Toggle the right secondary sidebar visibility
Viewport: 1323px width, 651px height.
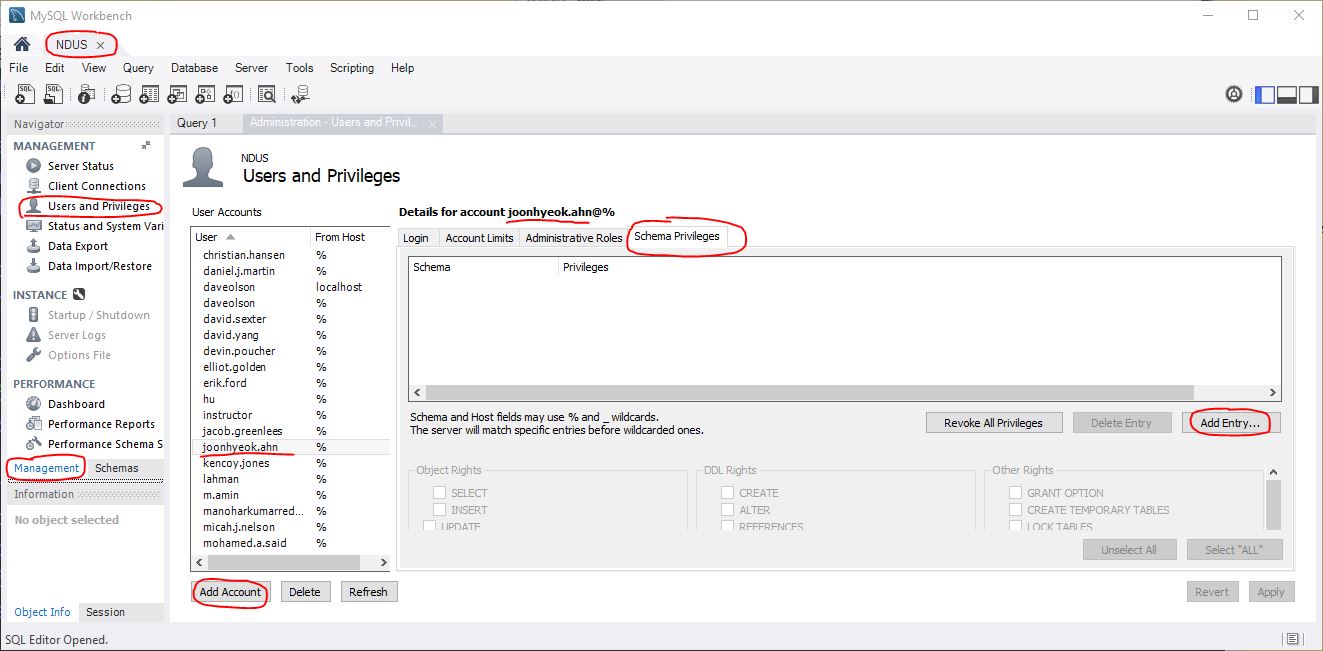(x=1308, y=94)
